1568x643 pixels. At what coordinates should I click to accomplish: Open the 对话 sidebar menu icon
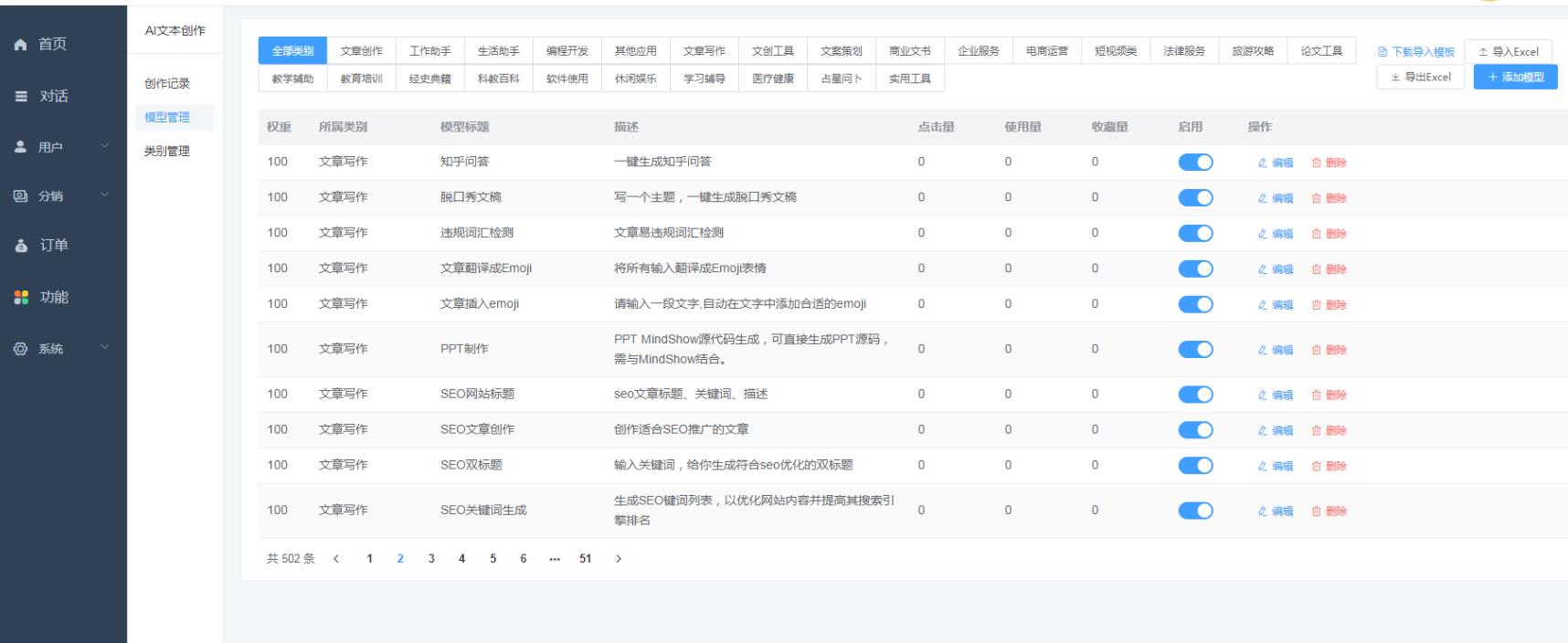[x=20, y=96]
